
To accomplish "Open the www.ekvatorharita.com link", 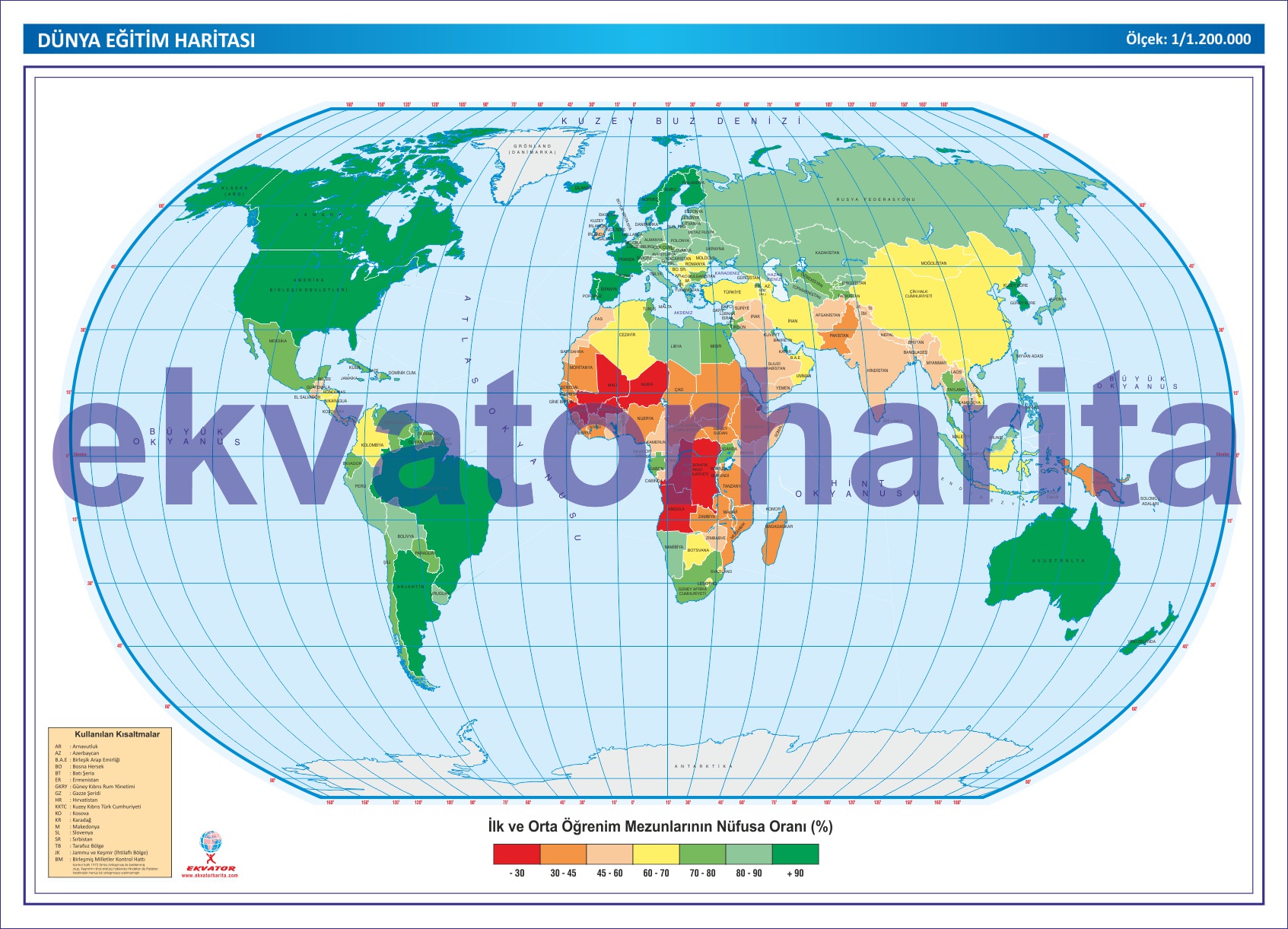I will click(210, 875).
